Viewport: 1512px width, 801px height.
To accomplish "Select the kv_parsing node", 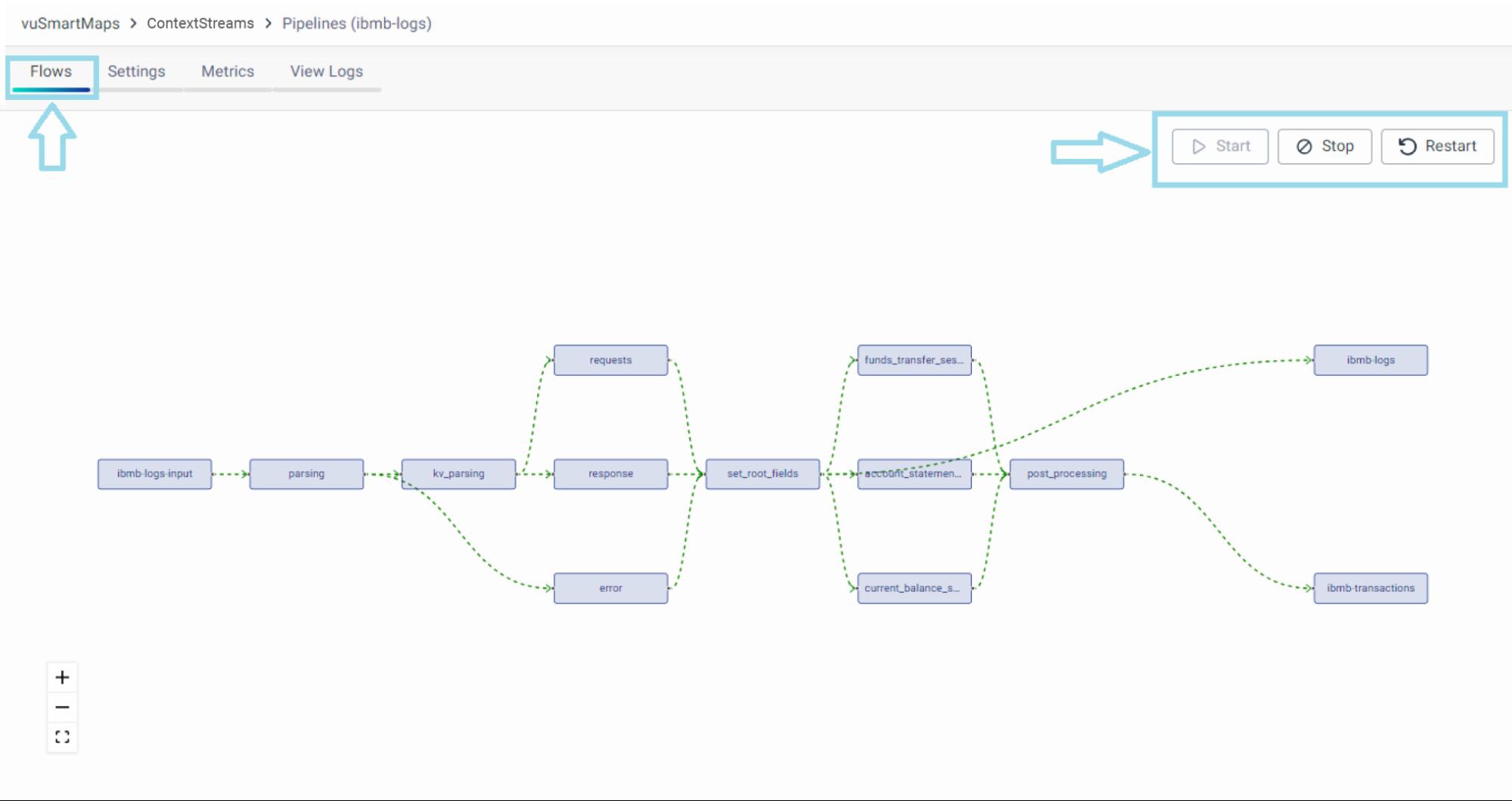I will (x=458, y=473).
